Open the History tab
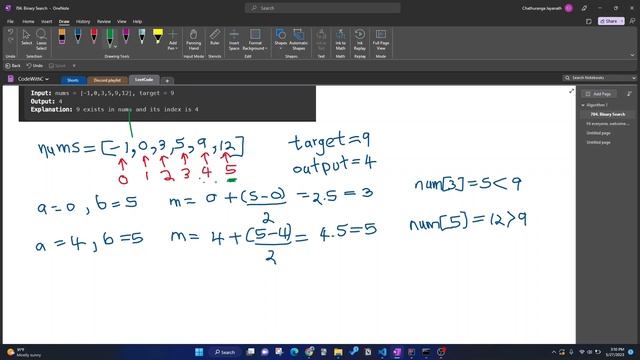 click(83, 21)
